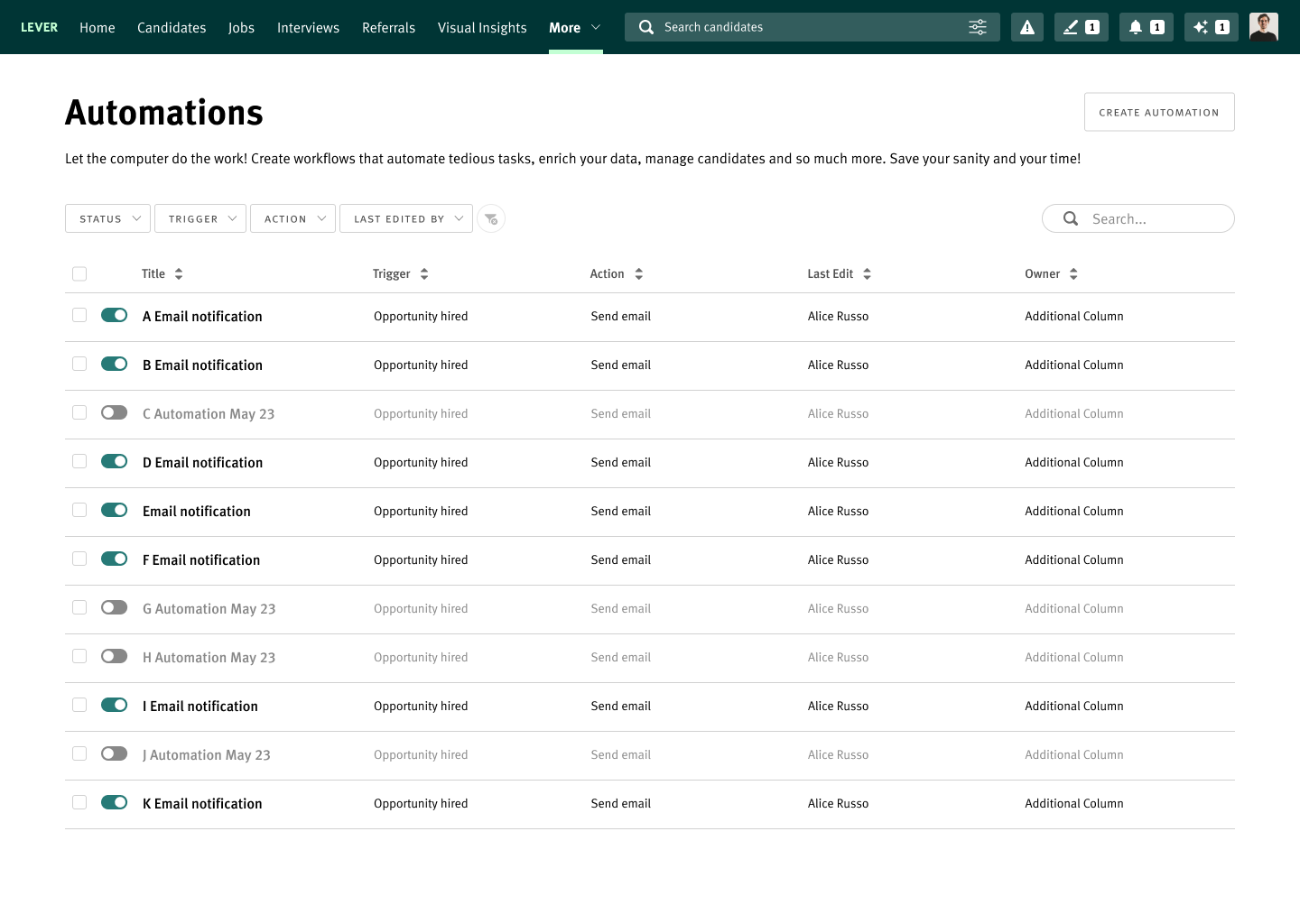Expand the More menu
This screenshot has width=1300, height=924.
tap(575, 28)
